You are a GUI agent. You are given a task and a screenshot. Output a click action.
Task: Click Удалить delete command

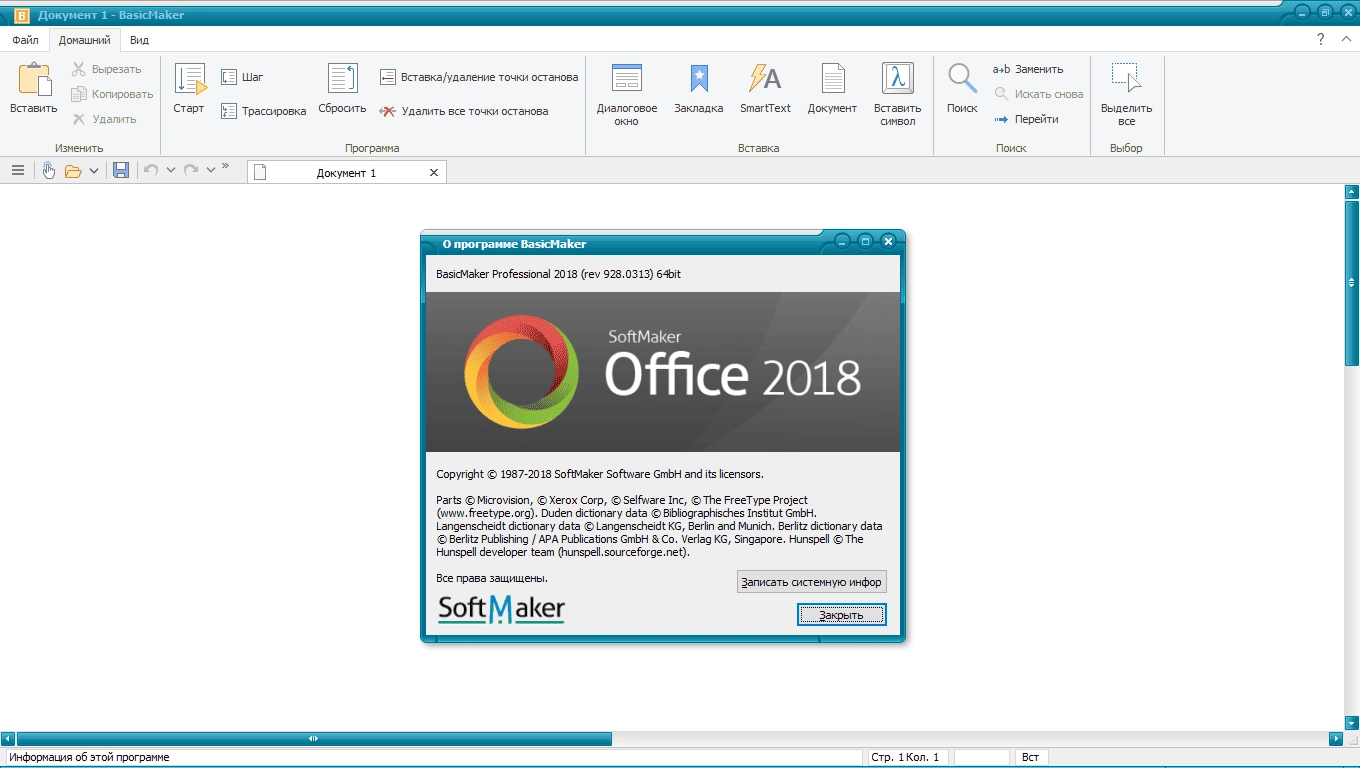coord(104,119)
